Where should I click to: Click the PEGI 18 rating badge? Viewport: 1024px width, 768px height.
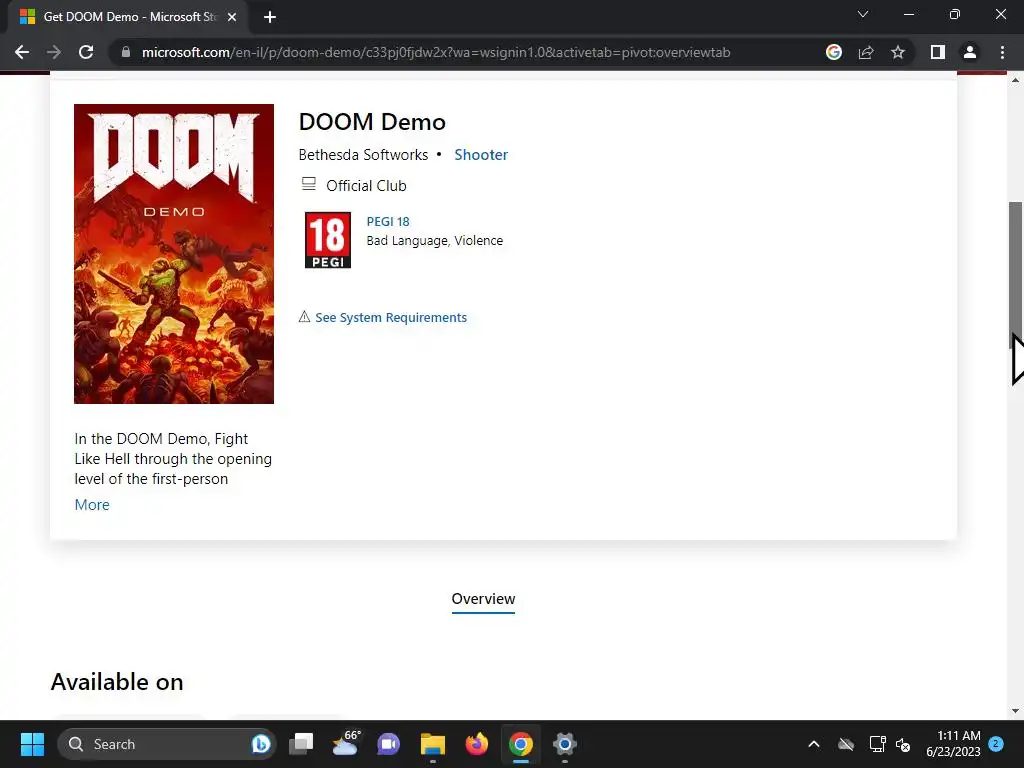point(328,240)
